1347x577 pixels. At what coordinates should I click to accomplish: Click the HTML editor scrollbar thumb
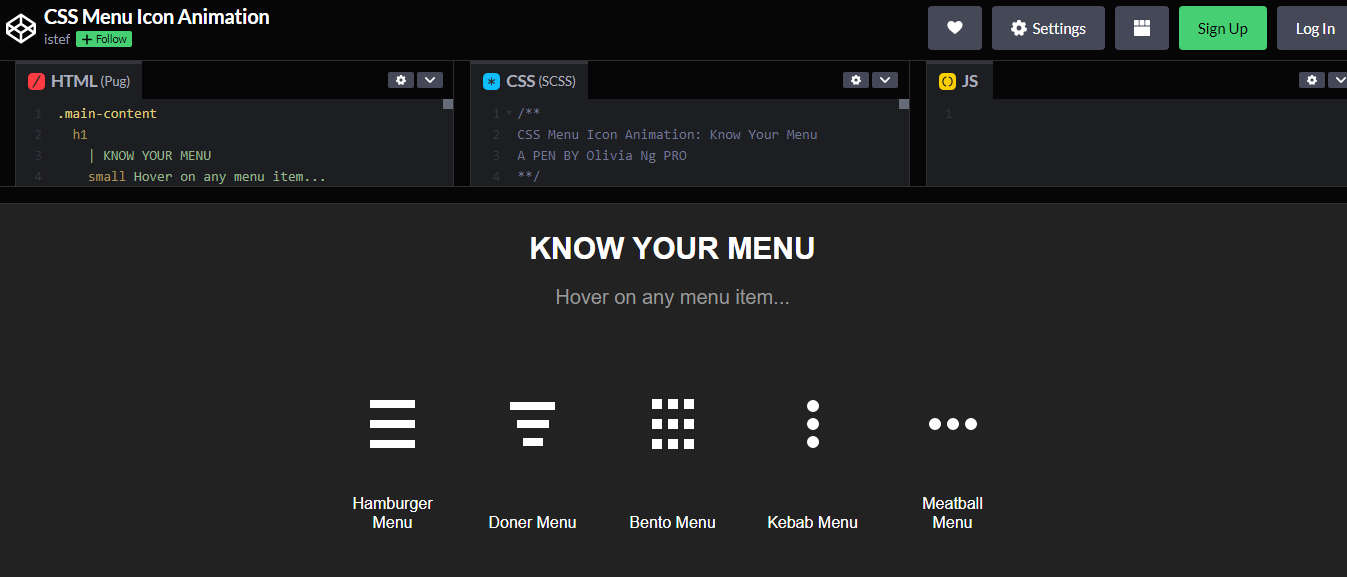pyautogui.click(x=448, y=104)
